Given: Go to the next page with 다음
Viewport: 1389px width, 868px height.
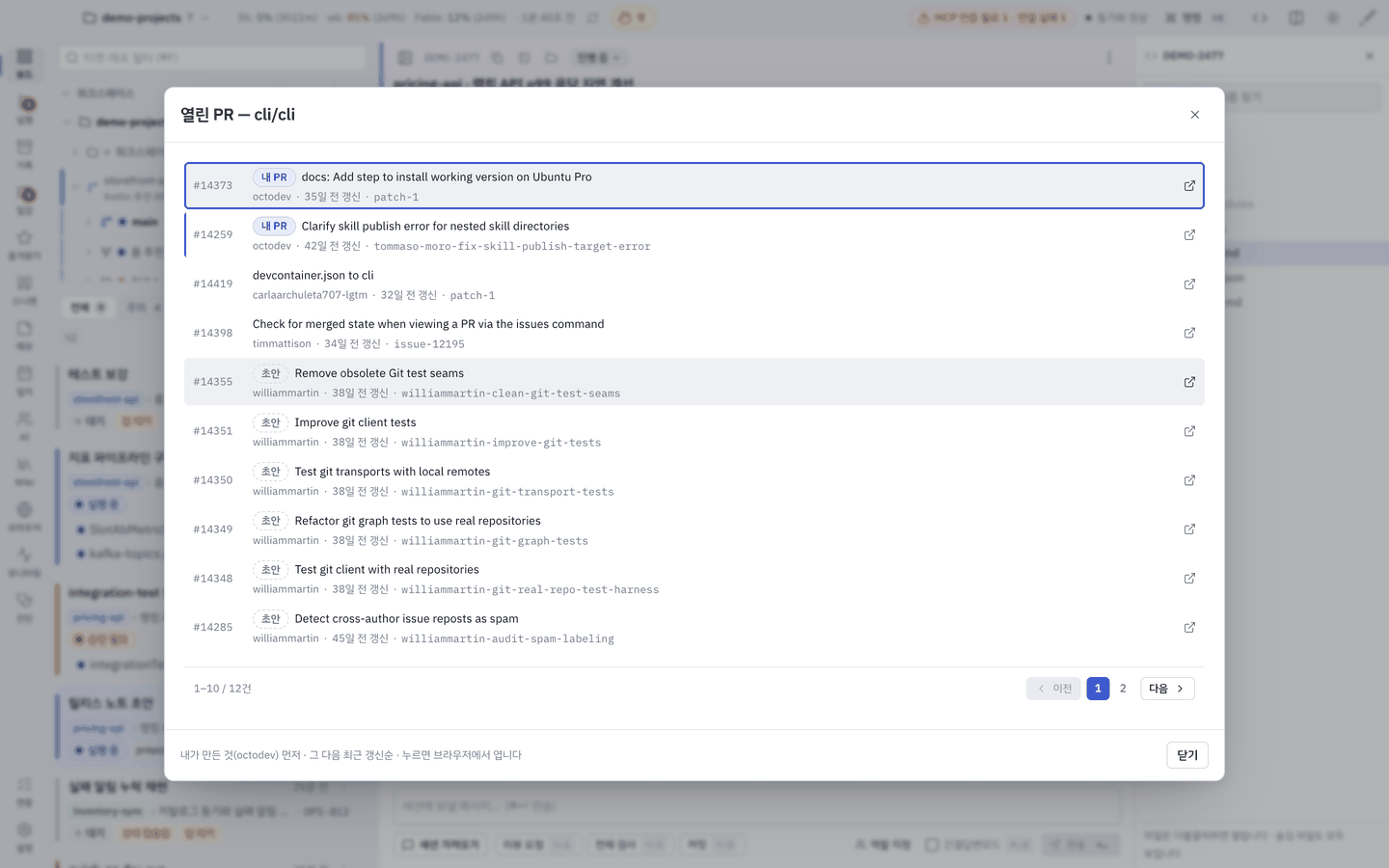Looking at the screenshot, I should click(x=1167, y=689).
